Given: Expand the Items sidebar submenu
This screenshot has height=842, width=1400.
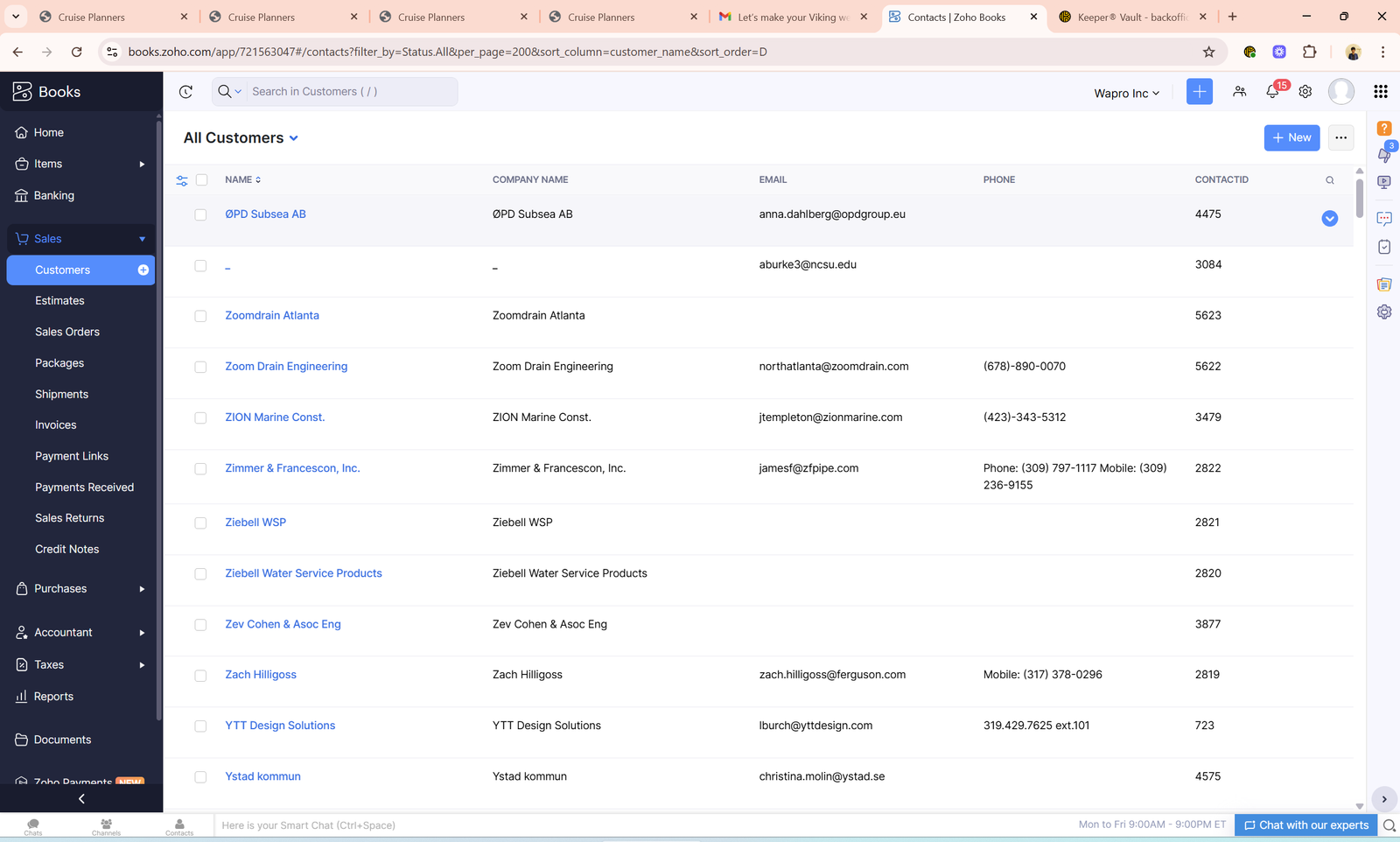Looking at the screenshot, I should [x=142, y=165].
